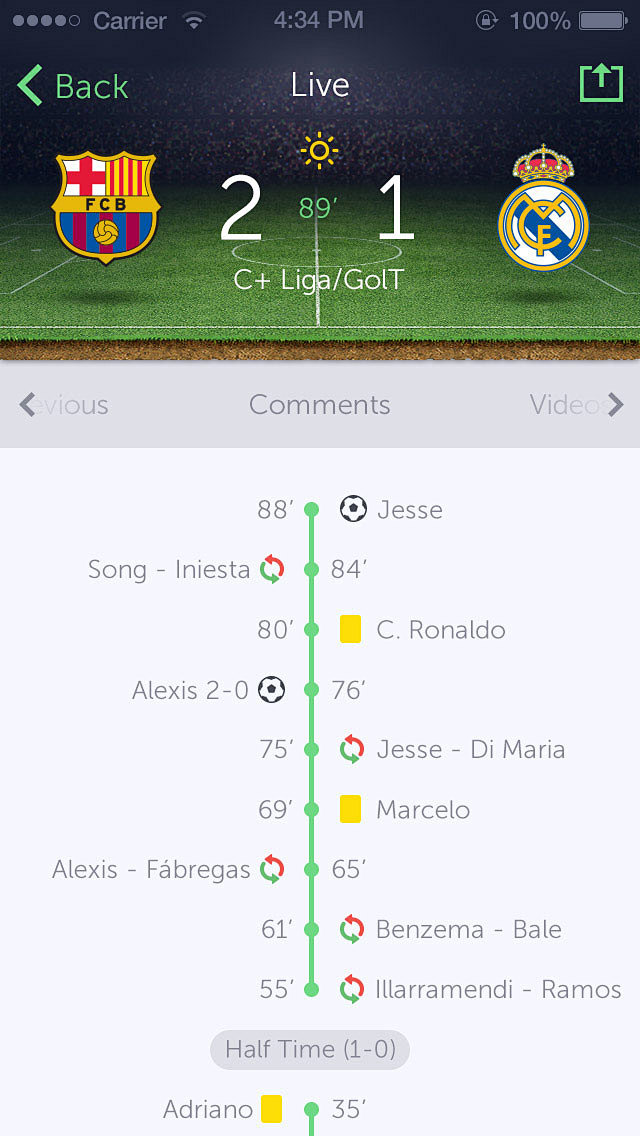
Task: Tap the sunny weather icon
Action: pyautogui.click(x=319, y=151)
